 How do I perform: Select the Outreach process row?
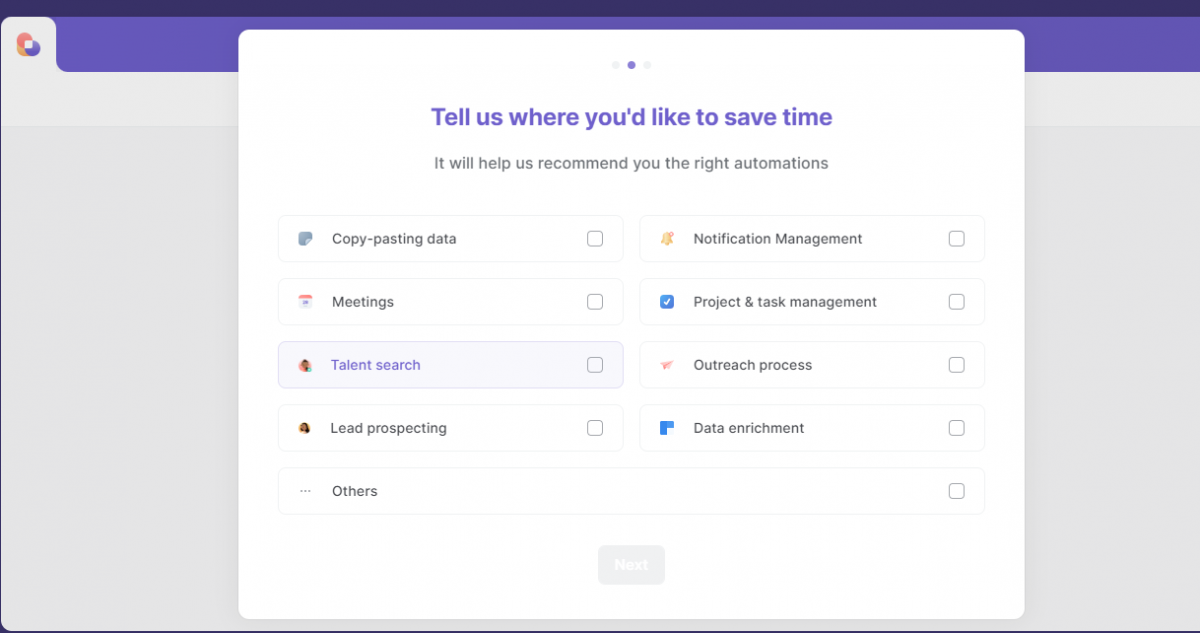click(x=811, y=364)
